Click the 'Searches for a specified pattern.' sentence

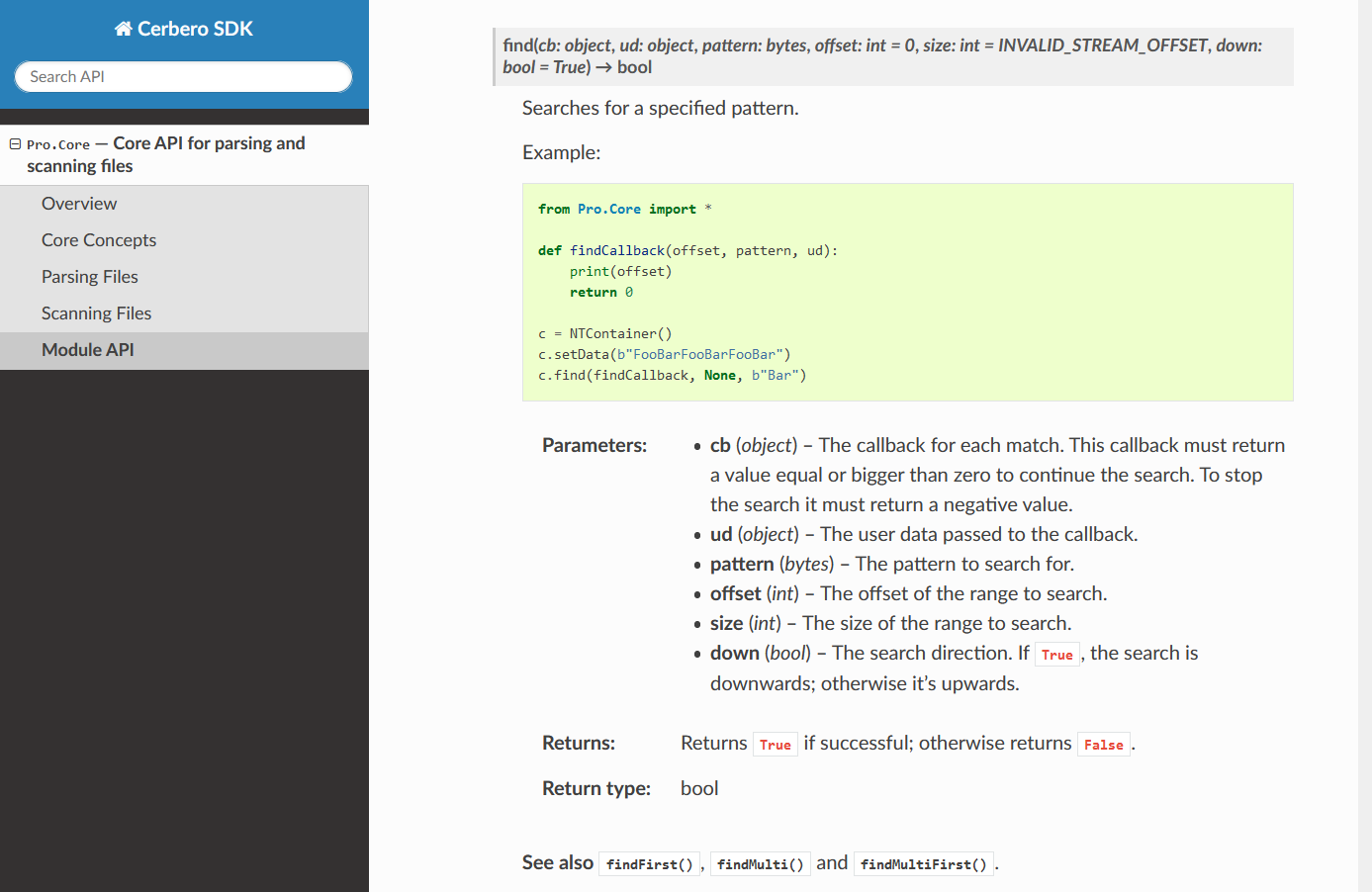pyautogui.click(x=660, y=108)
